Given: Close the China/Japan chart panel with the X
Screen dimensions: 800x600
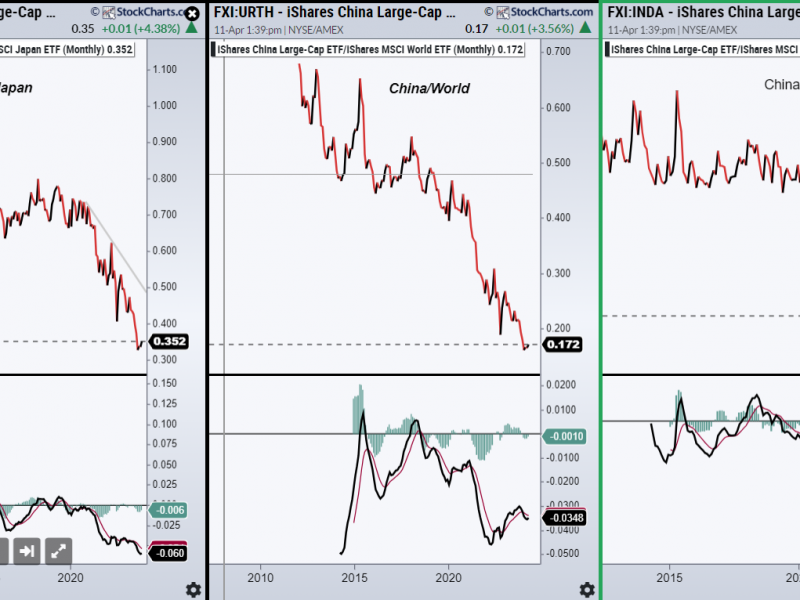Looking at the screenshot, I should point(192,13).
